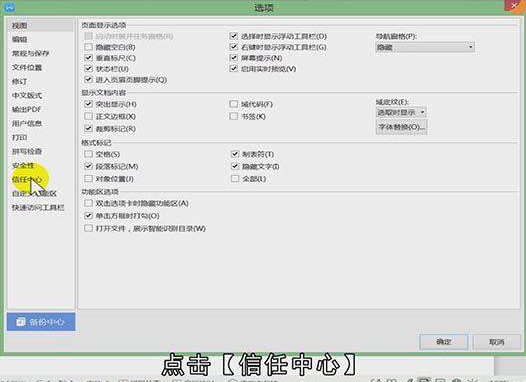The height and width of the screenshot is (382, 526).
Task: Expand the 导航窗格(P) dropdown
Action: [425, 47]
